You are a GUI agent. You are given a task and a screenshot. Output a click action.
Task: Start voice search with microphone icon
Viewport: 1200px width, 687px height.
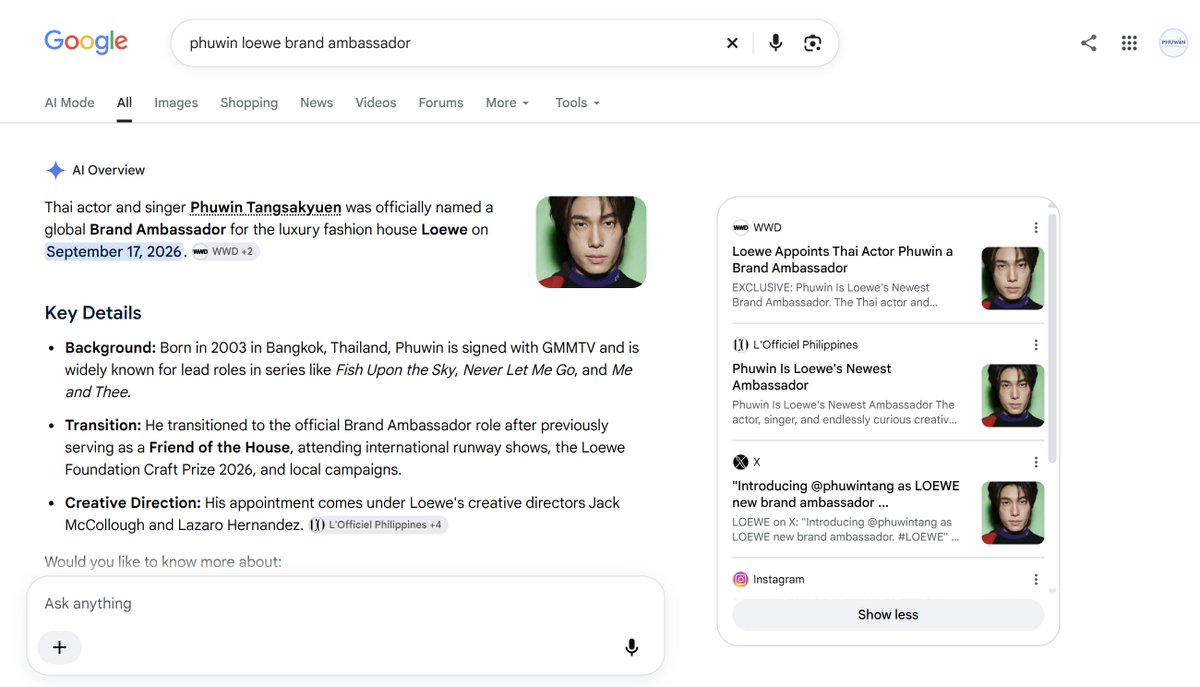click(775, 43)
